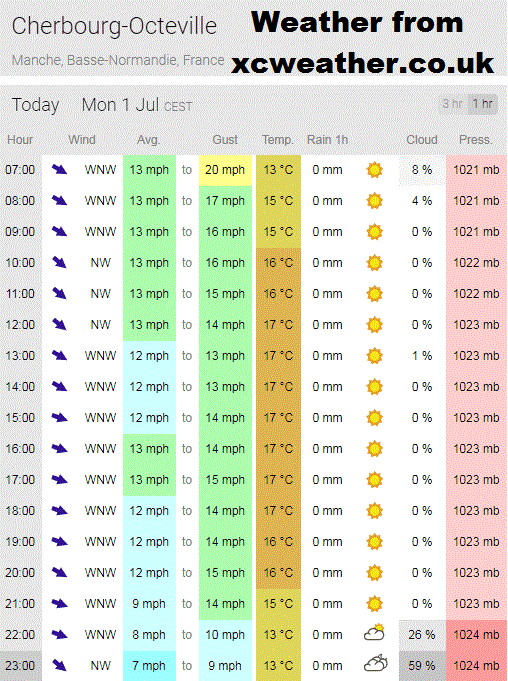Switch to 1 hr forecast view

pos(482,104)
